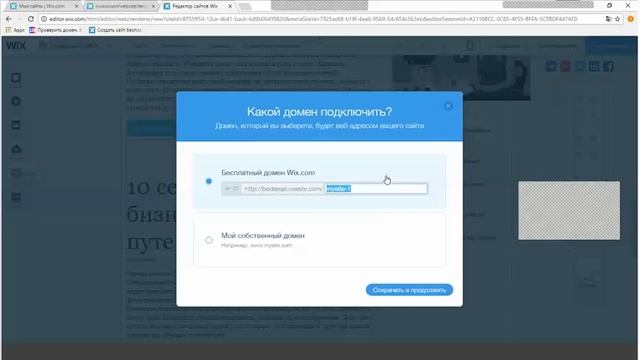Open the translate page icon in address bar
640x360 pixels.
point(609,19)
